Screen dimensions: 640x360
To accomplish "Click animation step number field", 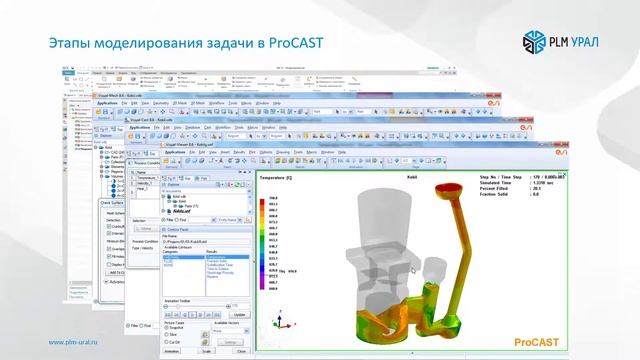I will tap(240, 306).
